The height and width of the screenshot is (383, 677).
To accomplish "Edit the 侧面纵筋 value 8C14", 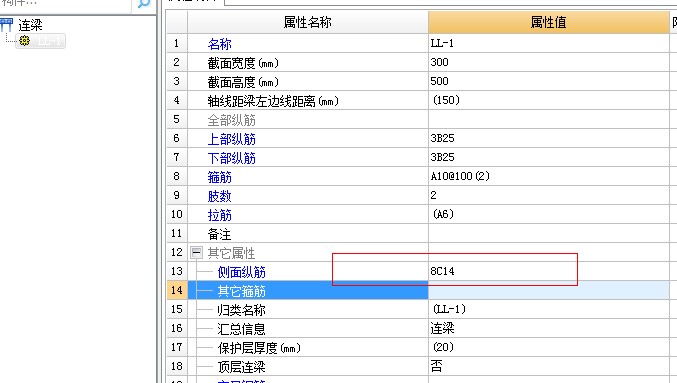I will pos(548,271).
